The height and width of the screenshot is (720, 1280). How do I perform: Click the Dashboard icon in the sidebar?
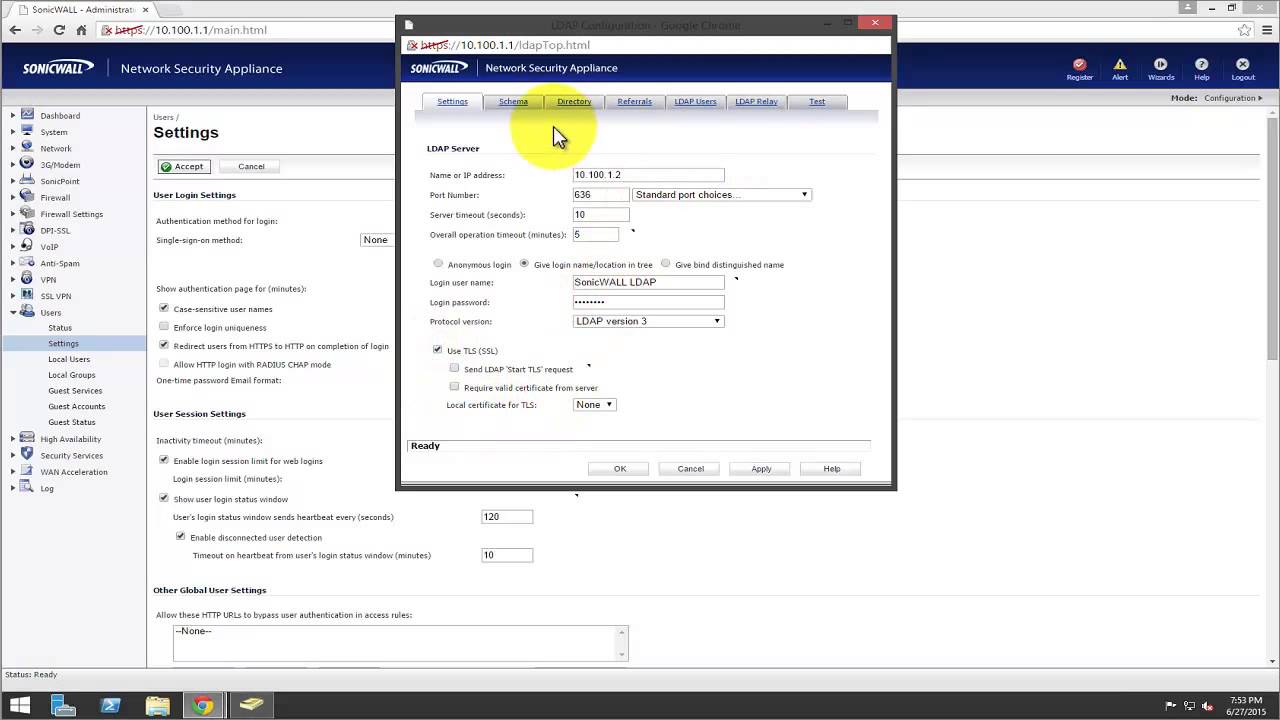(x=27, y=115)
